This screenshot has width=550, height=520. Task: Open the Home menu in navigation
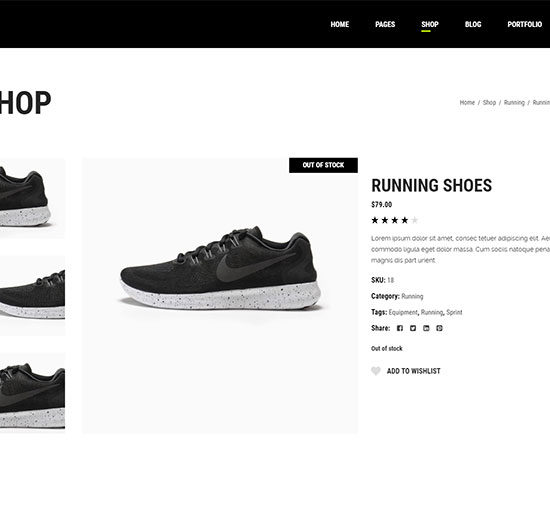340,24
